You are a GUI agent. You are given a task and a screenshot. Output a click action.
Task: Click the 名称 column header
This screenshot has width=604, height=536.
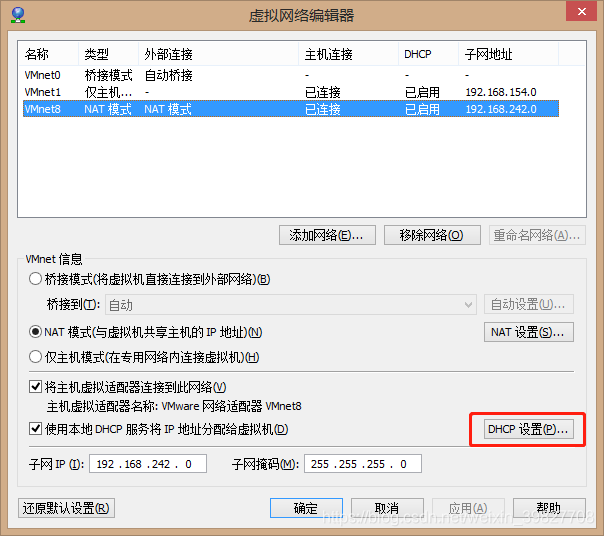(49, 54)
